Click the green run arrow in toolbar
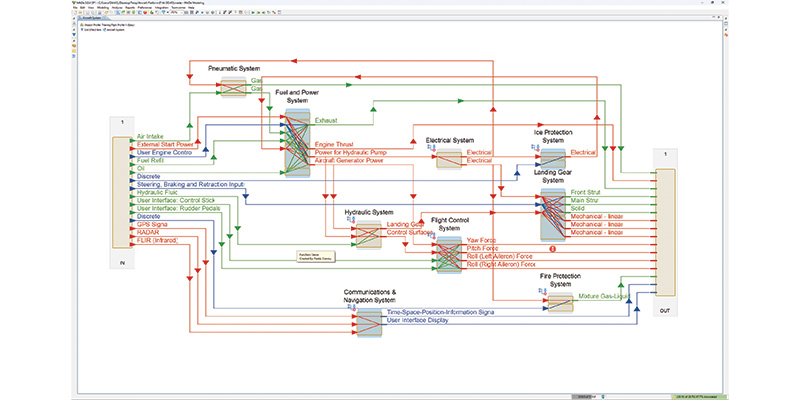Screen dimensions: 800x400 pos(253,12)
